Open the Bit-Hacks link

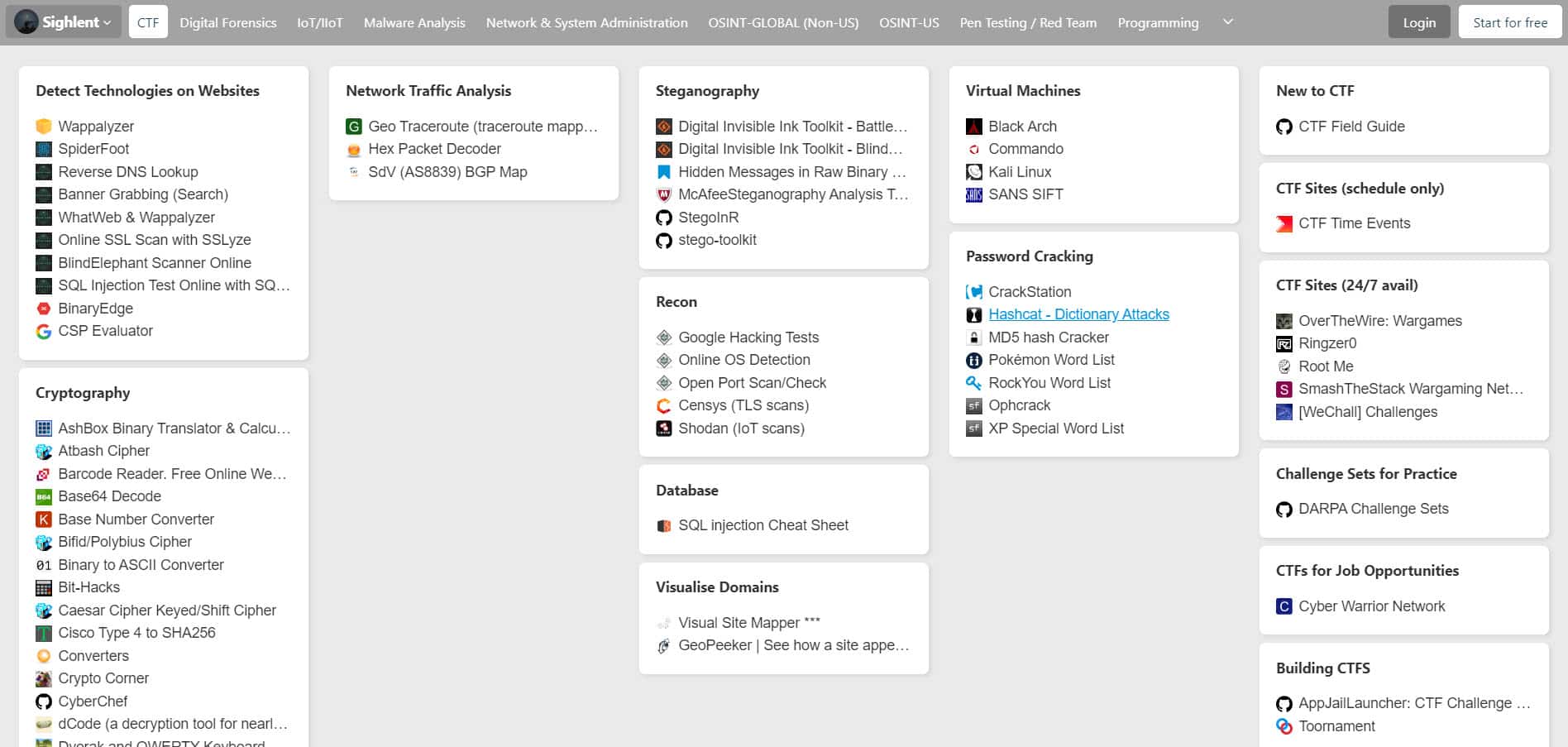point(88,587)
